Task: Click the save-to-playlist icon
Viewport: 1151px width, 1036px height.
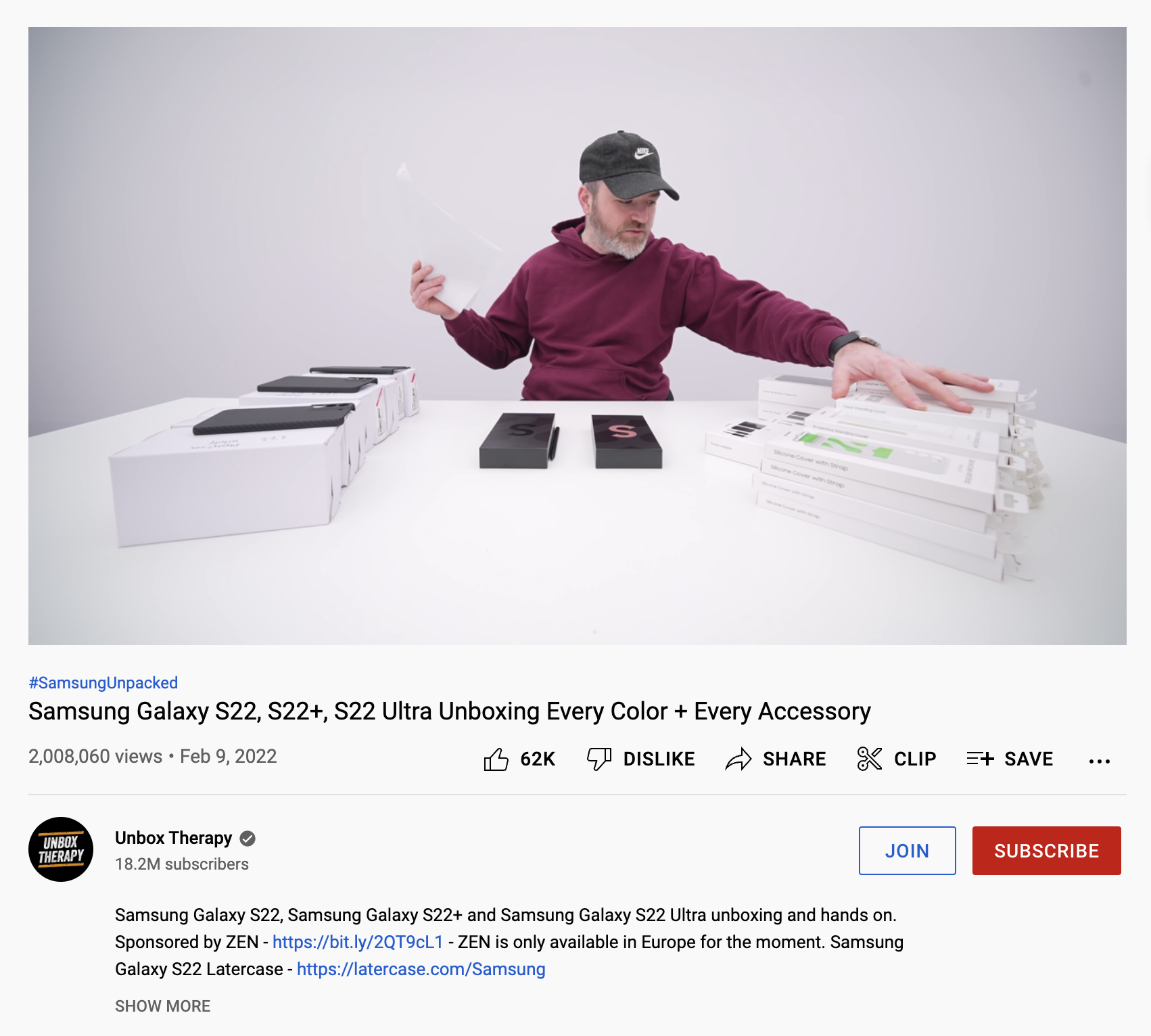Action: coord(980,759)
